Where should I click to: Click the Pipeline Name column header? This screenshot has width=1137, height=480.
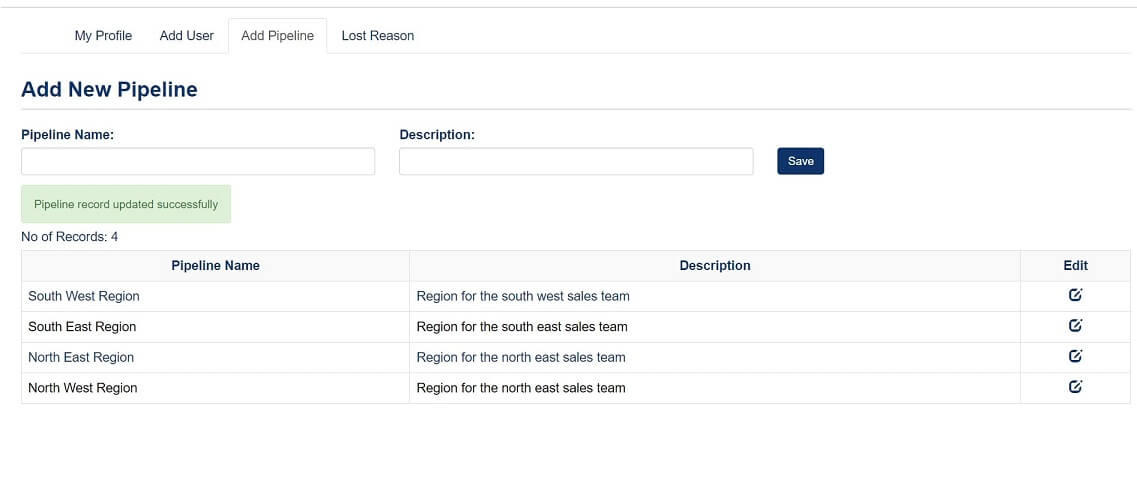215,265
